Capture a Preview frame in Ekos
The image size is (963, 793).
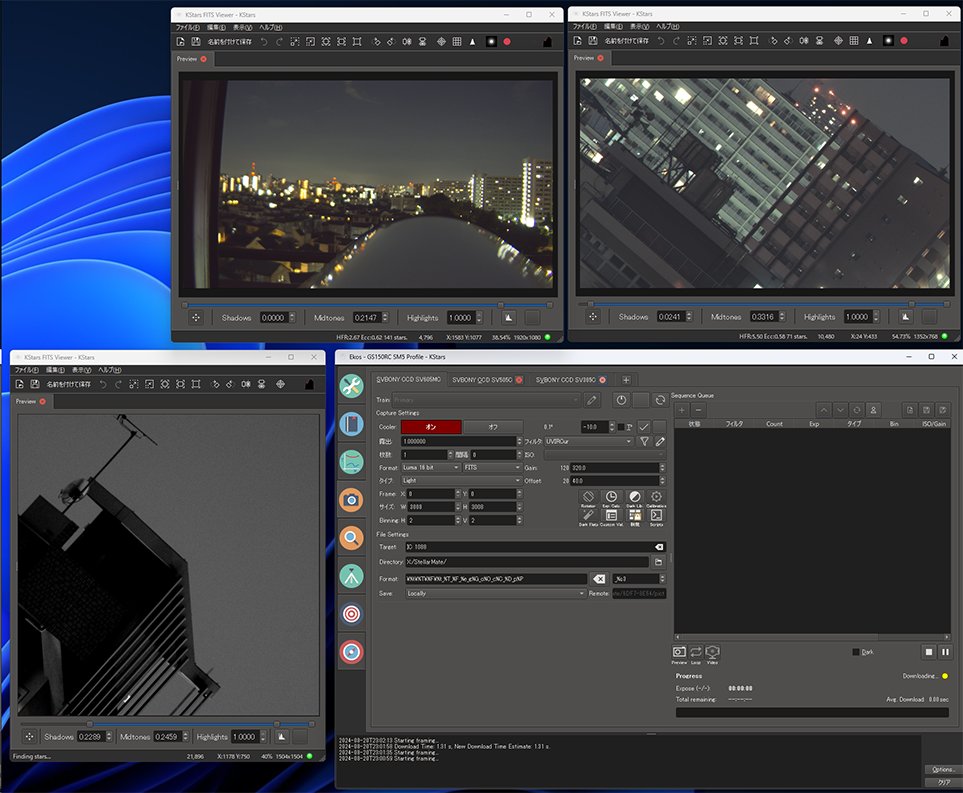click(679, 654)
